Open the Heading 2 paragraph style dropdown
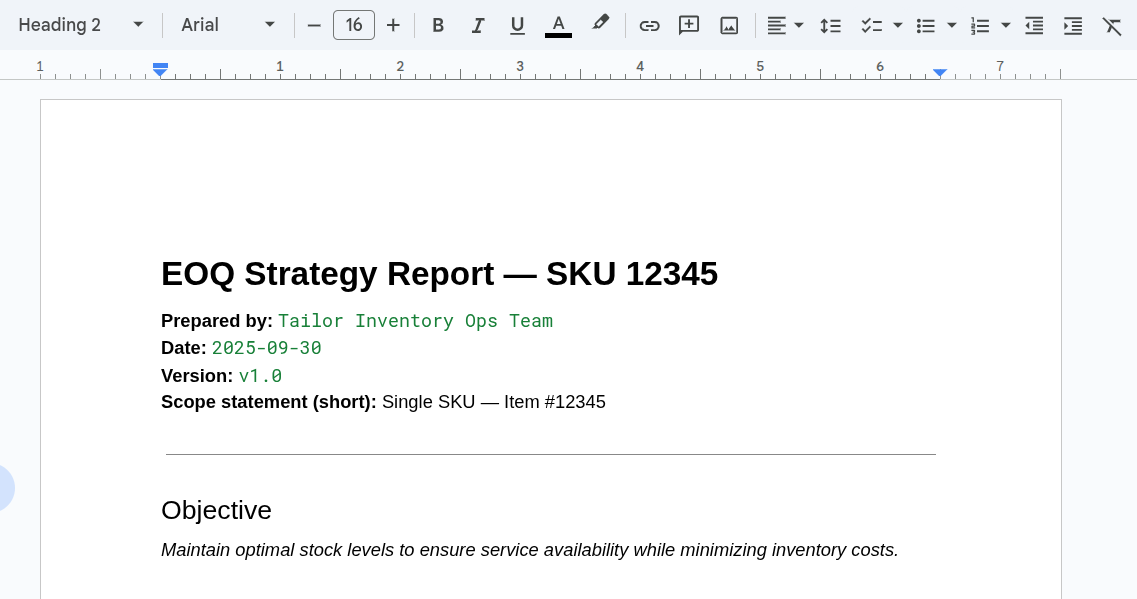The width and height of the screenshot is (1137, 599). pos(81,25)
